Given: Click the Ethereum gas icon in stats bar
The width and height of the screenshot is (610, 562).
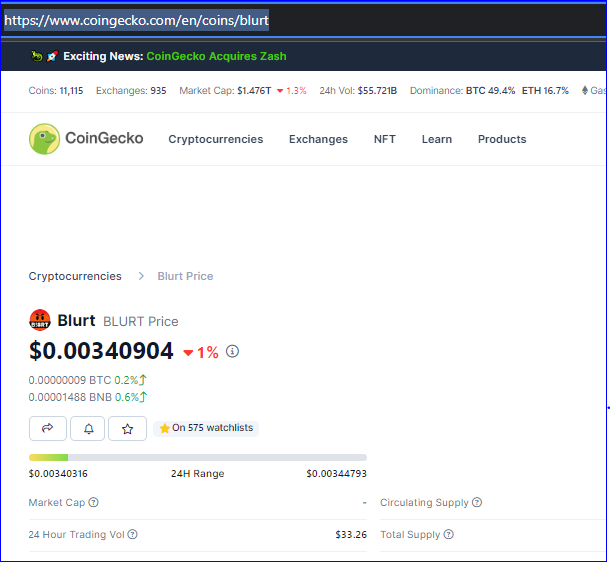Looking at the screenshot, I should 585,91.
